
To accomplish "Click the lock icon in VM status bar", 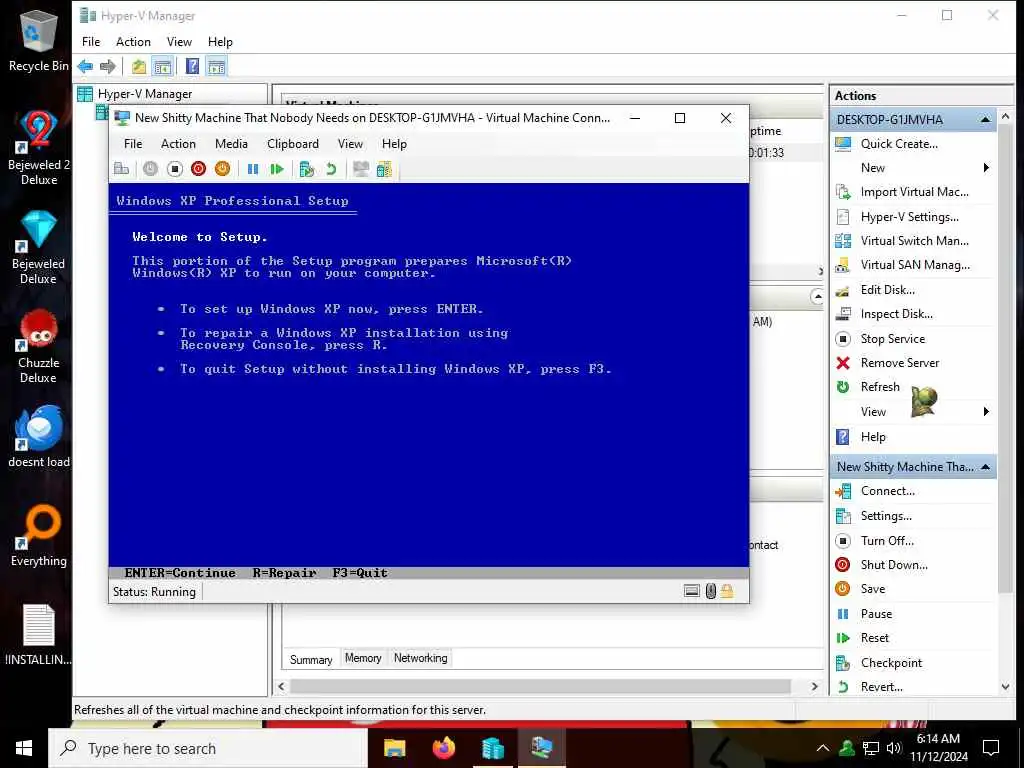I will pos(727,591).
